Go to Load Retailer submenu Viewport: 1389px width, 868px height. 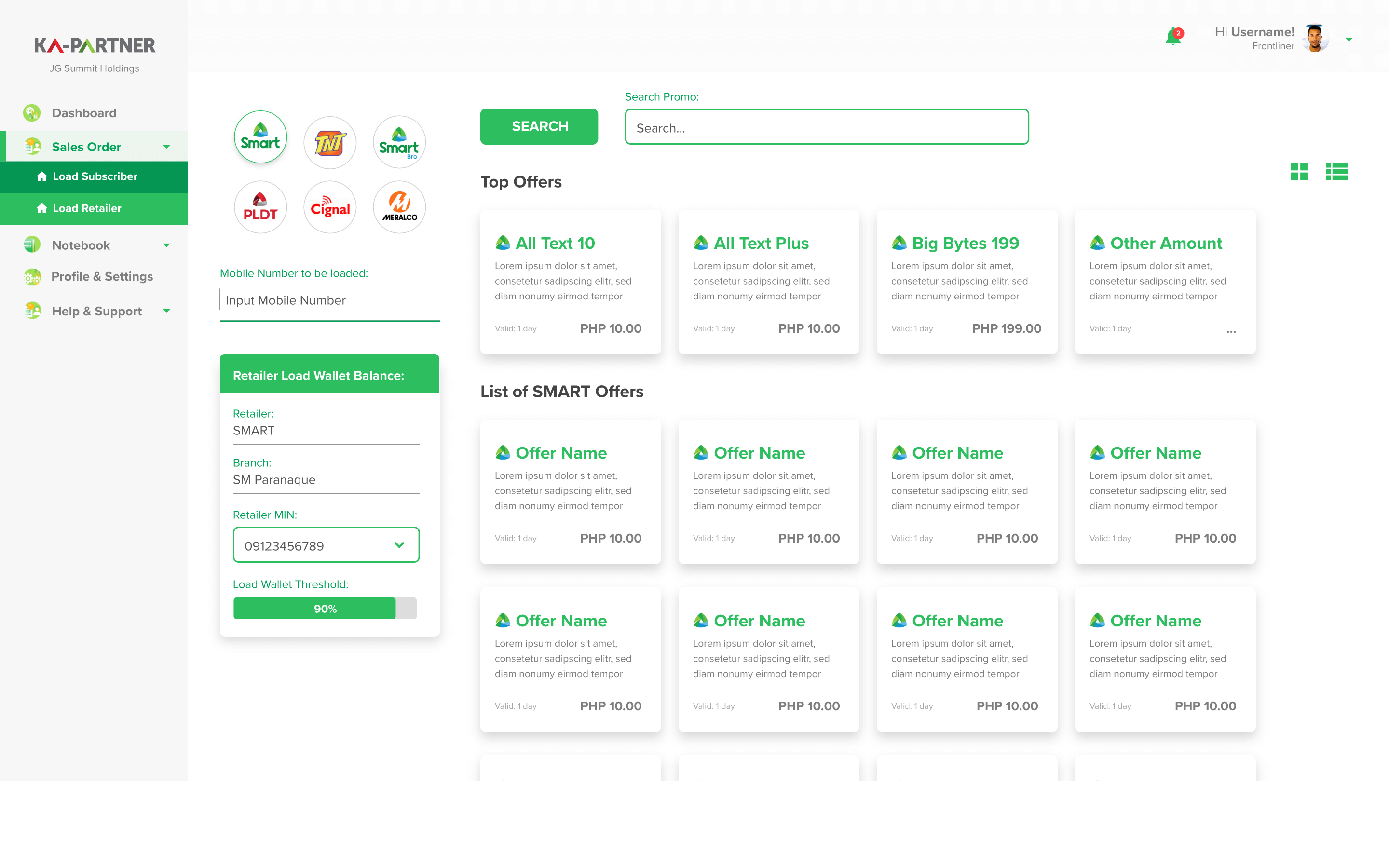[x=94, y=208]
